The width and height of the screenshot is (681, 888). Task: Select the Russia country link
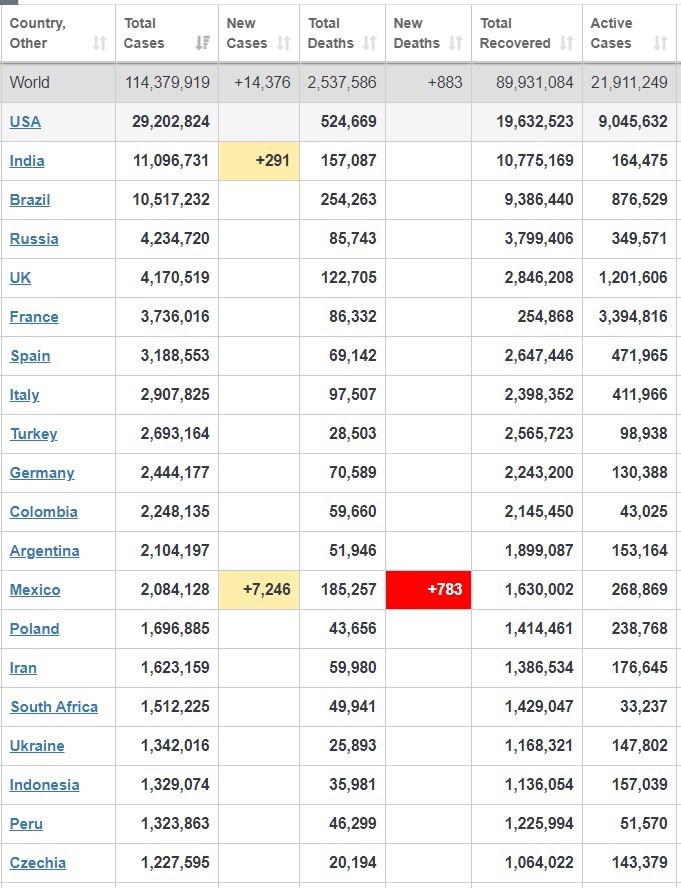tap(34, 238)
